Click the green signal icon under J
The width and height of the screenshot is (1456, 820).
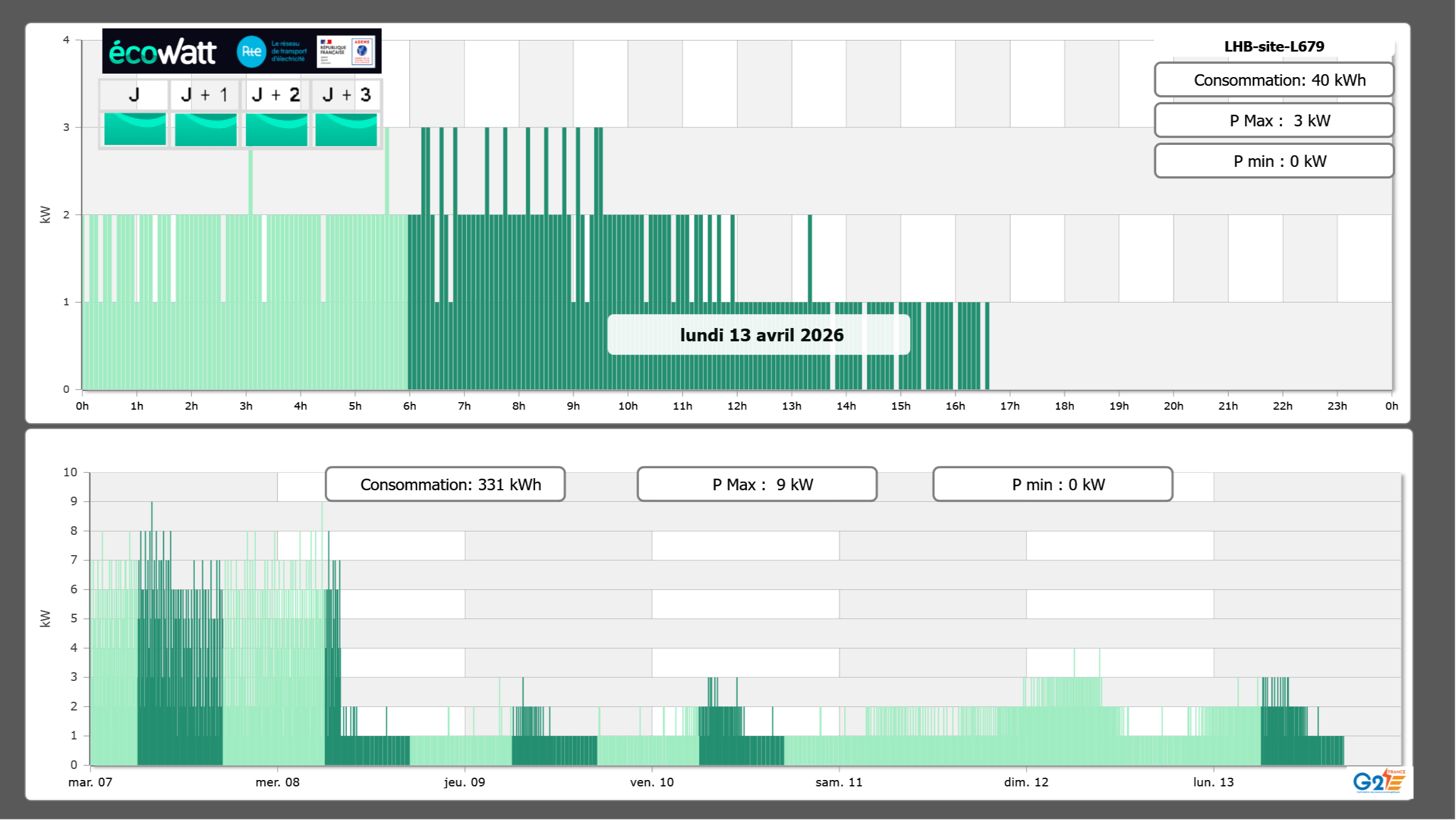pos(135,129)
